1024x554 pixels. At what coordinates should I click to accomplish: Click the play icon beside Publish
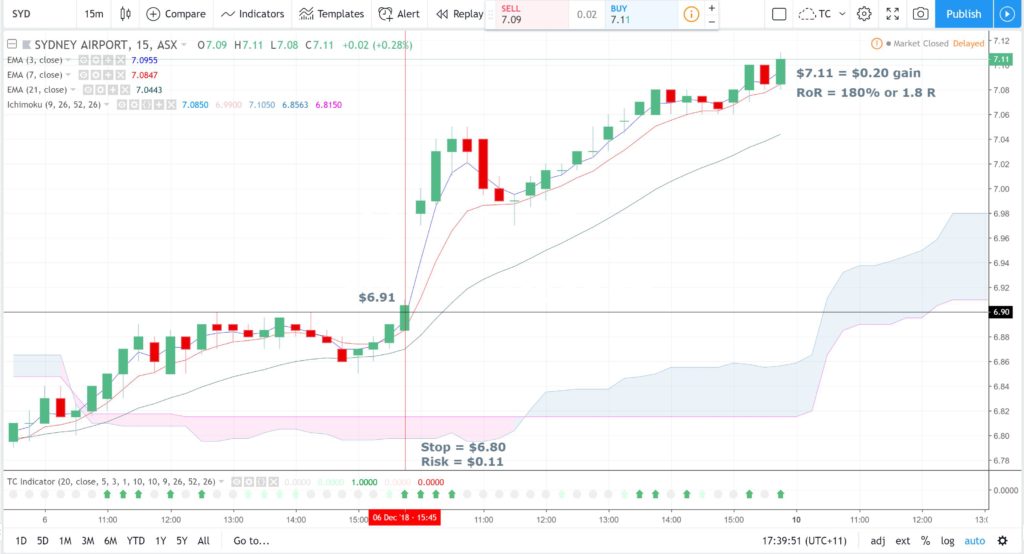tap(1007, 14)
